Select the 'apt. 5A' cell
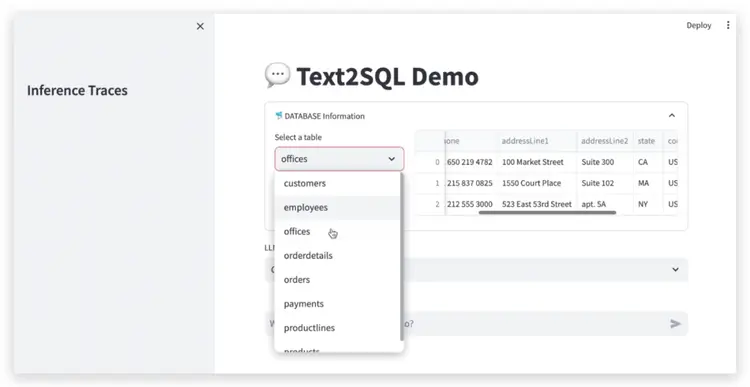The height and width of the screenshot is (387, 750). 605,204
